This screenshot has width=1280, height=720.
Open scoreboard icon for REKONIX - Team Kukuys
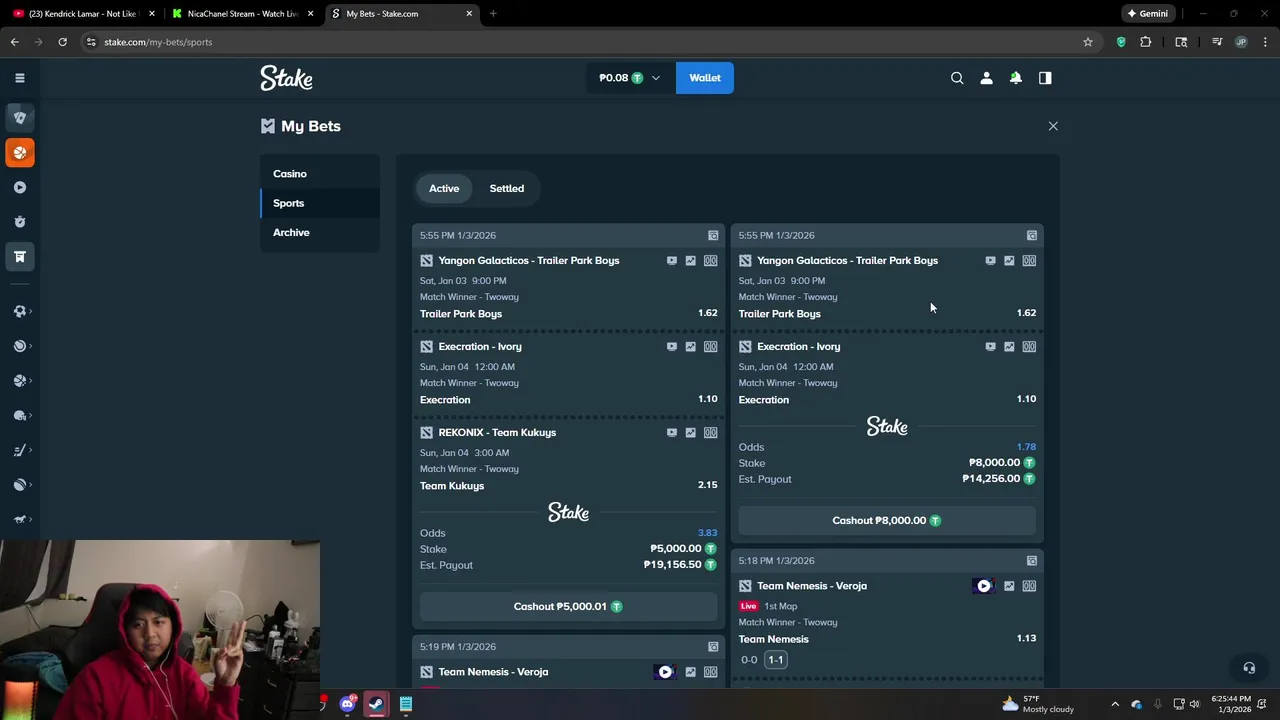710,433
